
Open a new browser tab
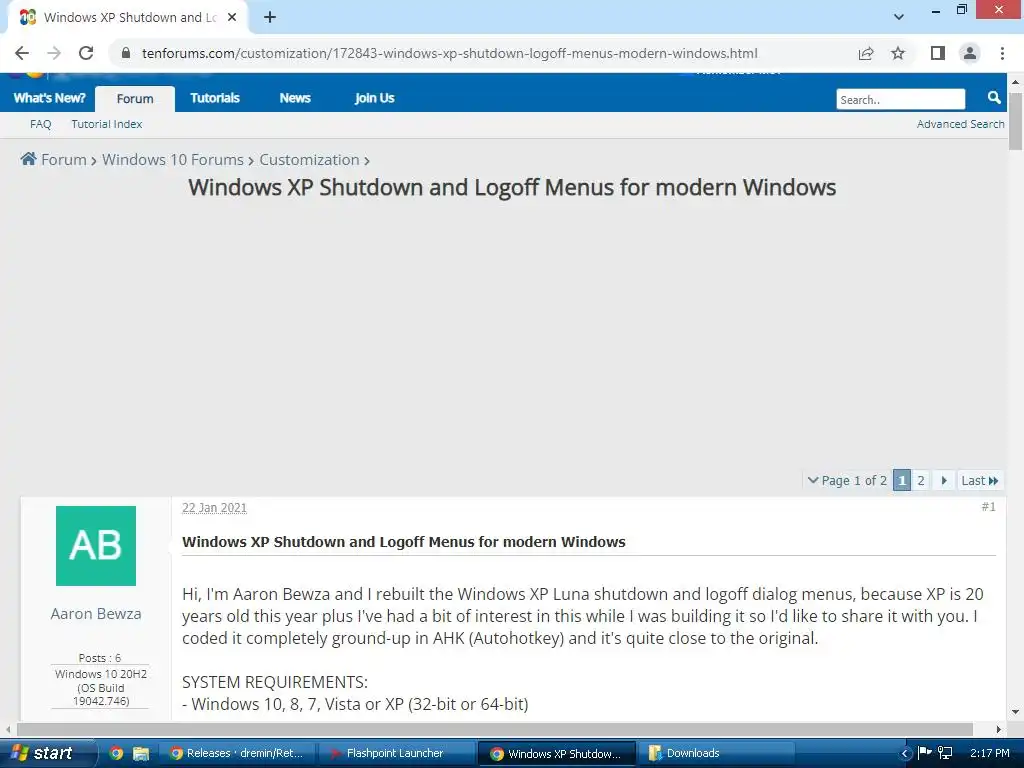point(270,18)
